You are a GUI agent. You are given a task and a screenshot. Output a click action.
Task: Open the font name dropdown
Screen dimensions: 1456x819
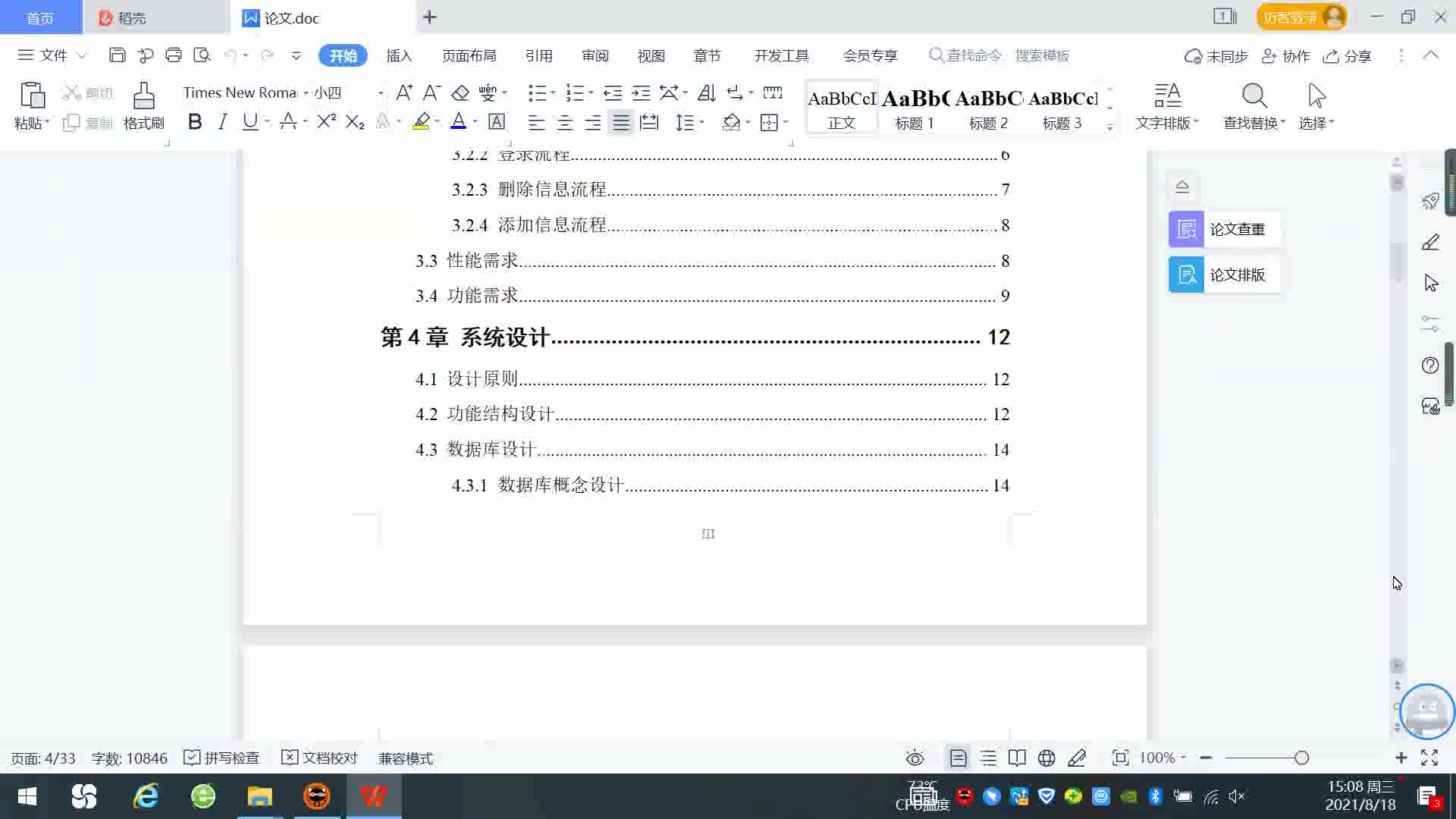(x=306, y=93)
